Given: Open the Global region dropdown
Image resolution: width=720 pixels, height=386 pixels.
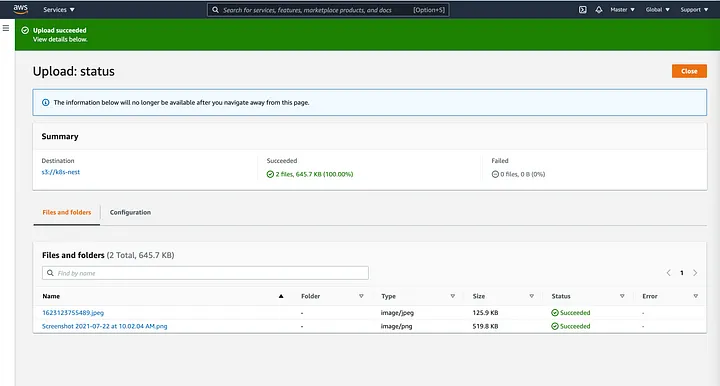Looking at the screenshot, I should coord(658,10).
